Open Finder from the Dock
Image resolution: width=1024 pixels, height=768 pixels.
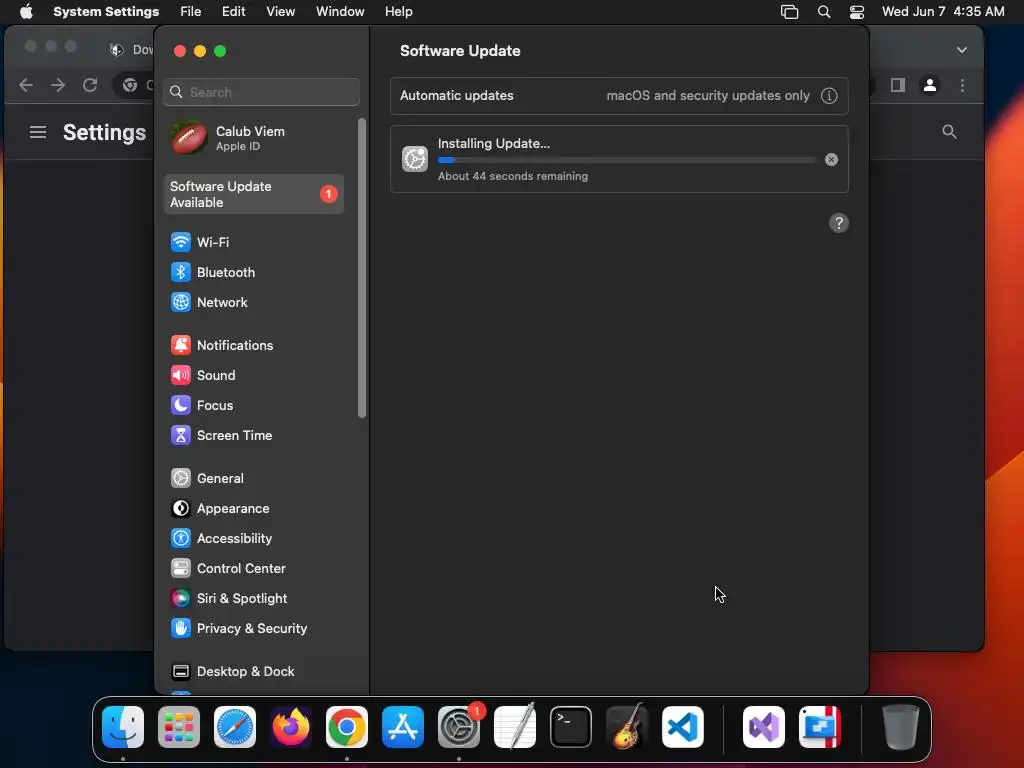point(123,727)
